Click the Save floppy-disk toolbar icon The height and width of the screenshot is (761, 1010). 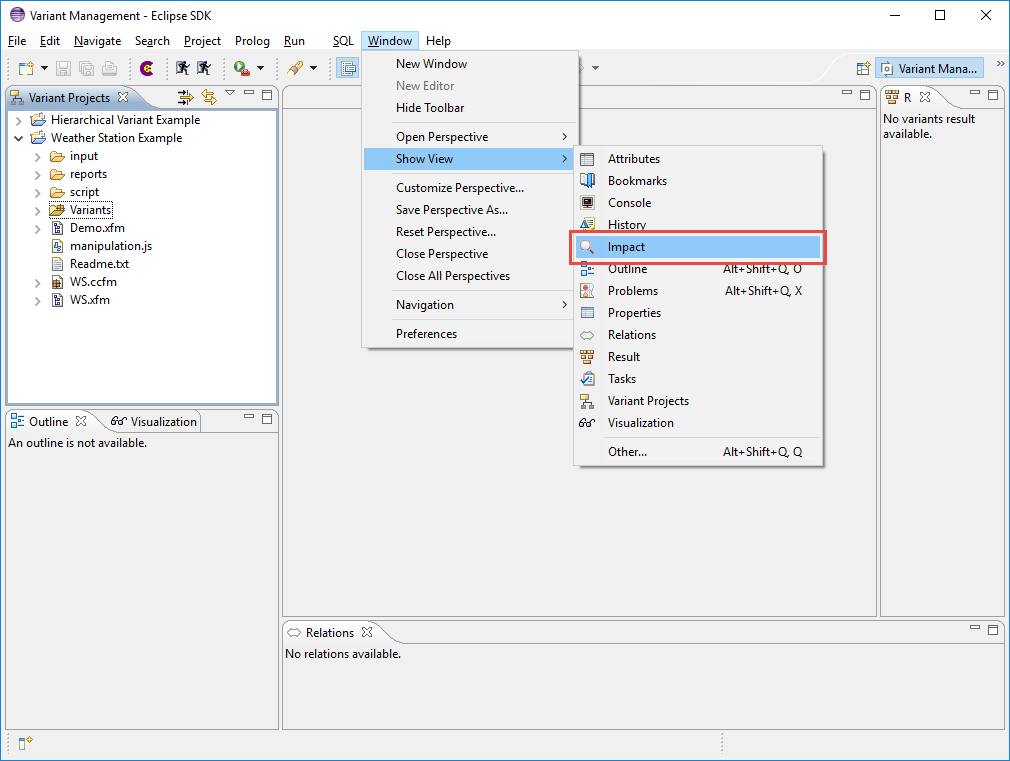click(x=63, y=68)
